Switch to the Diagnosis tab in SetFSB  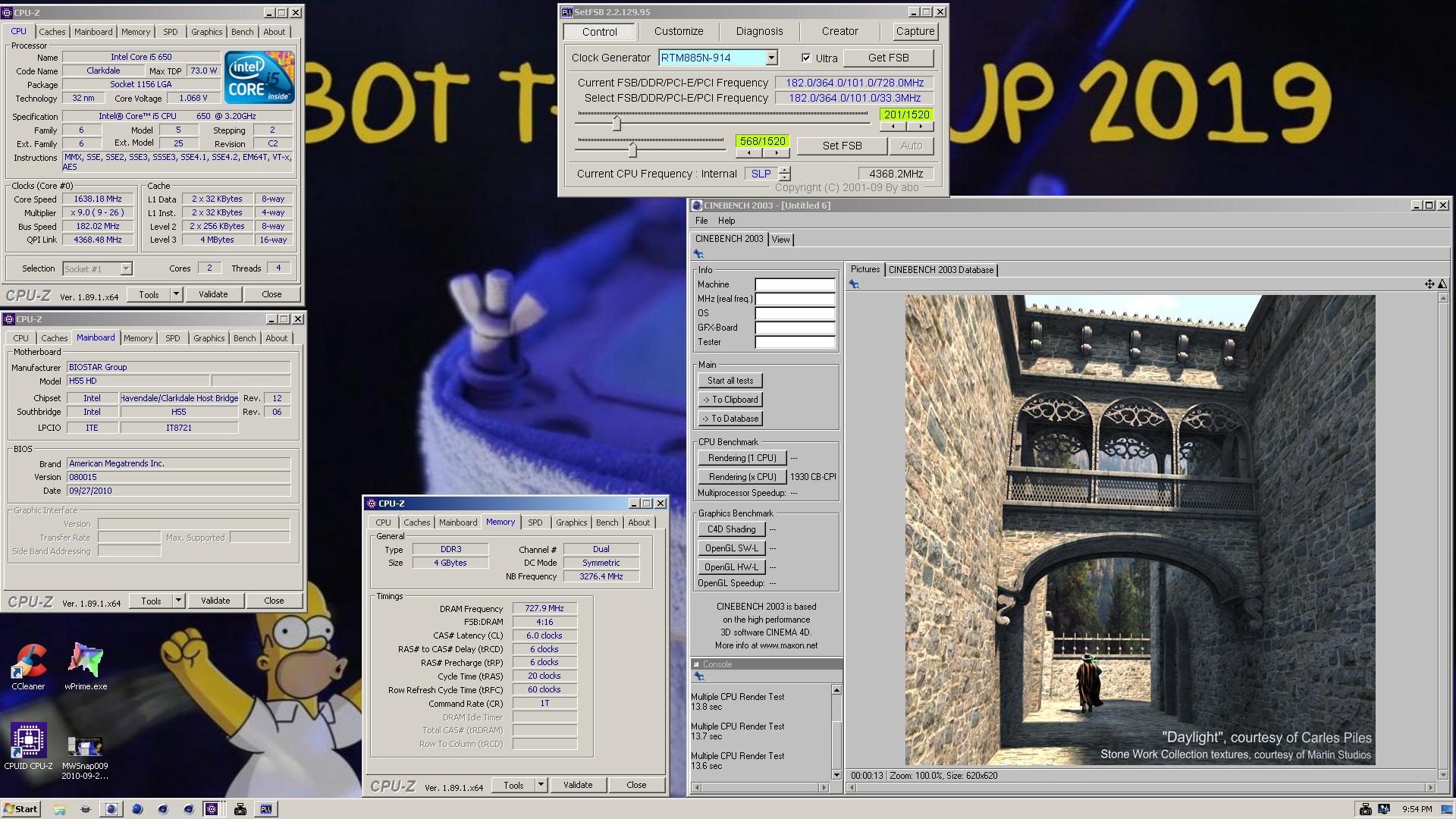759,32
